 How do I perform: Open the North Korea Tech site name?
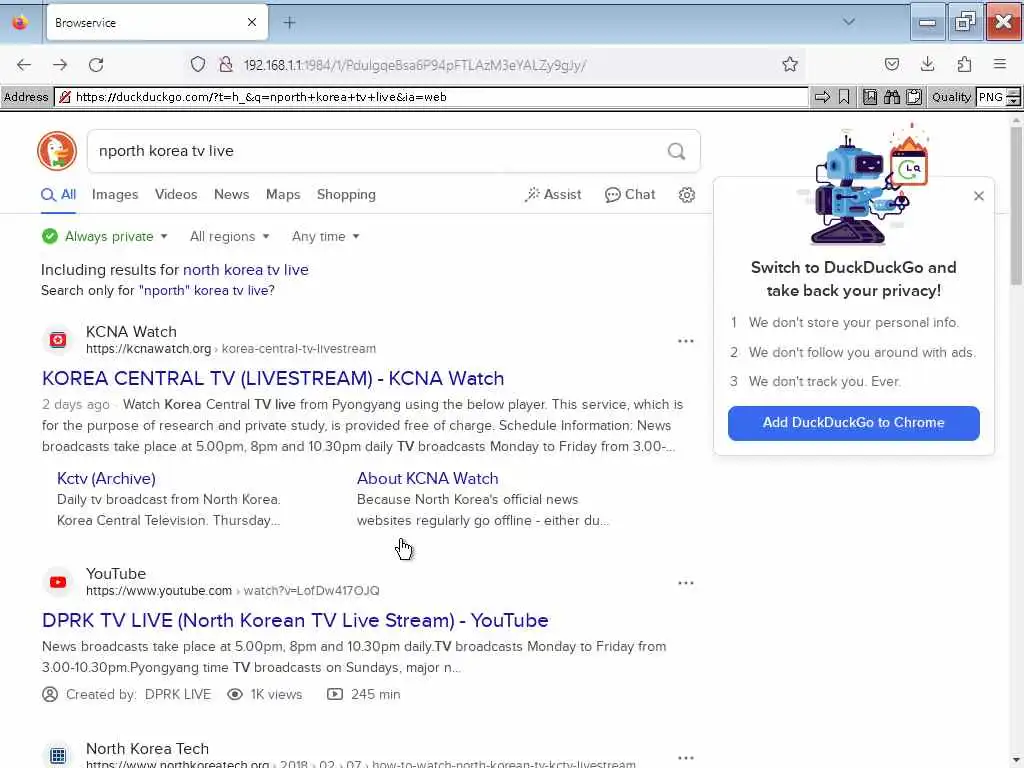coord(147,748)
